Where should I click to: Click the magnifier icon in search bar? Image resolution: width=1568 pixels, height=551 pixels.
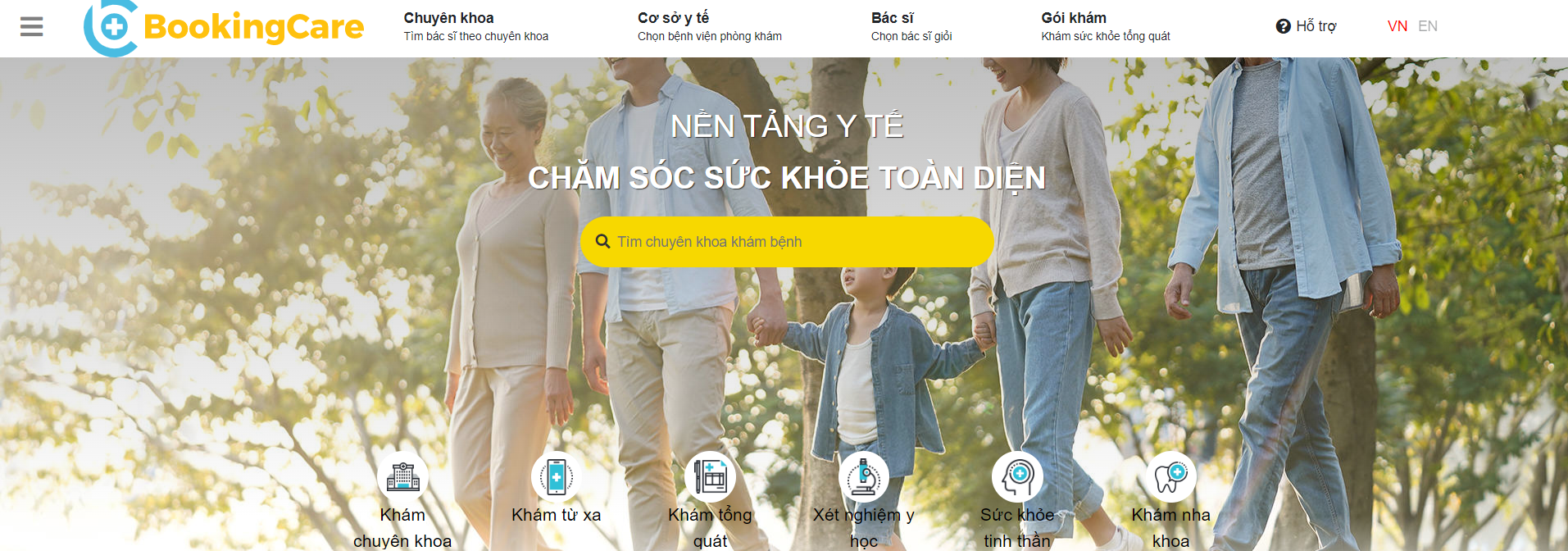pos(602,241)
